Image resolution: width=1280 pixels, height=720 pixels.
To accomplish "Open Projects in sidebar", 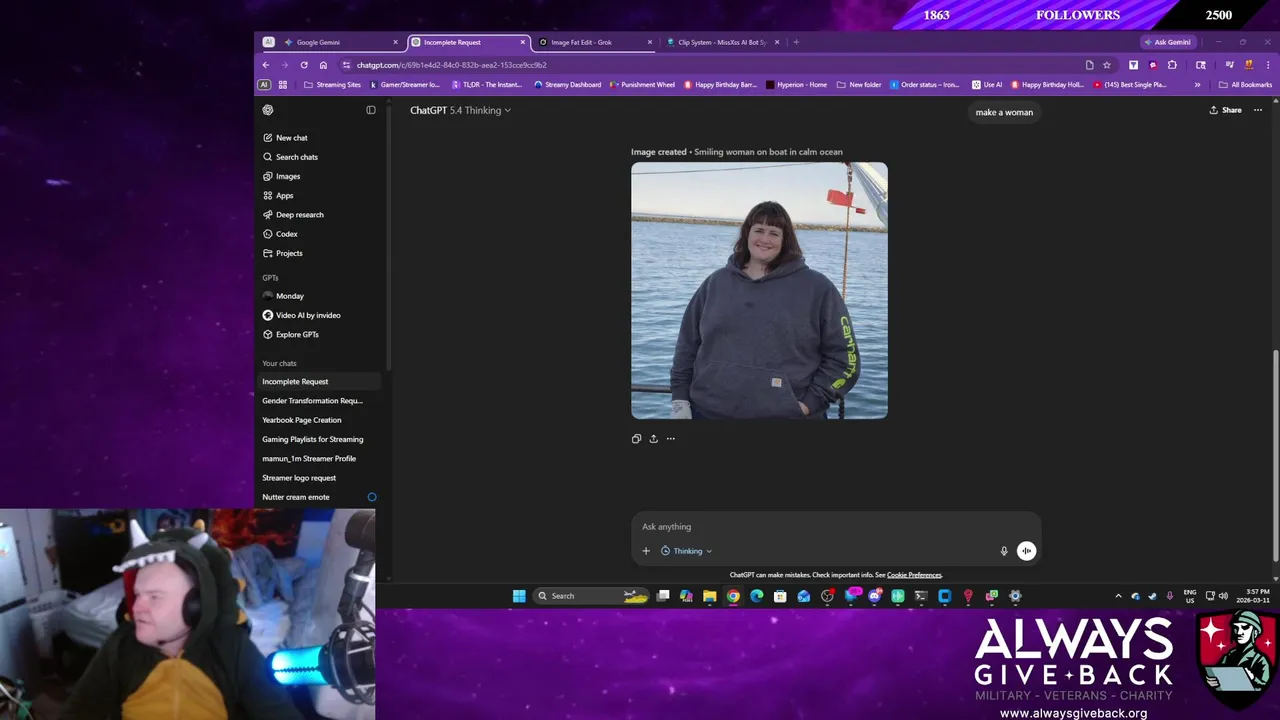I will point(320,253).
